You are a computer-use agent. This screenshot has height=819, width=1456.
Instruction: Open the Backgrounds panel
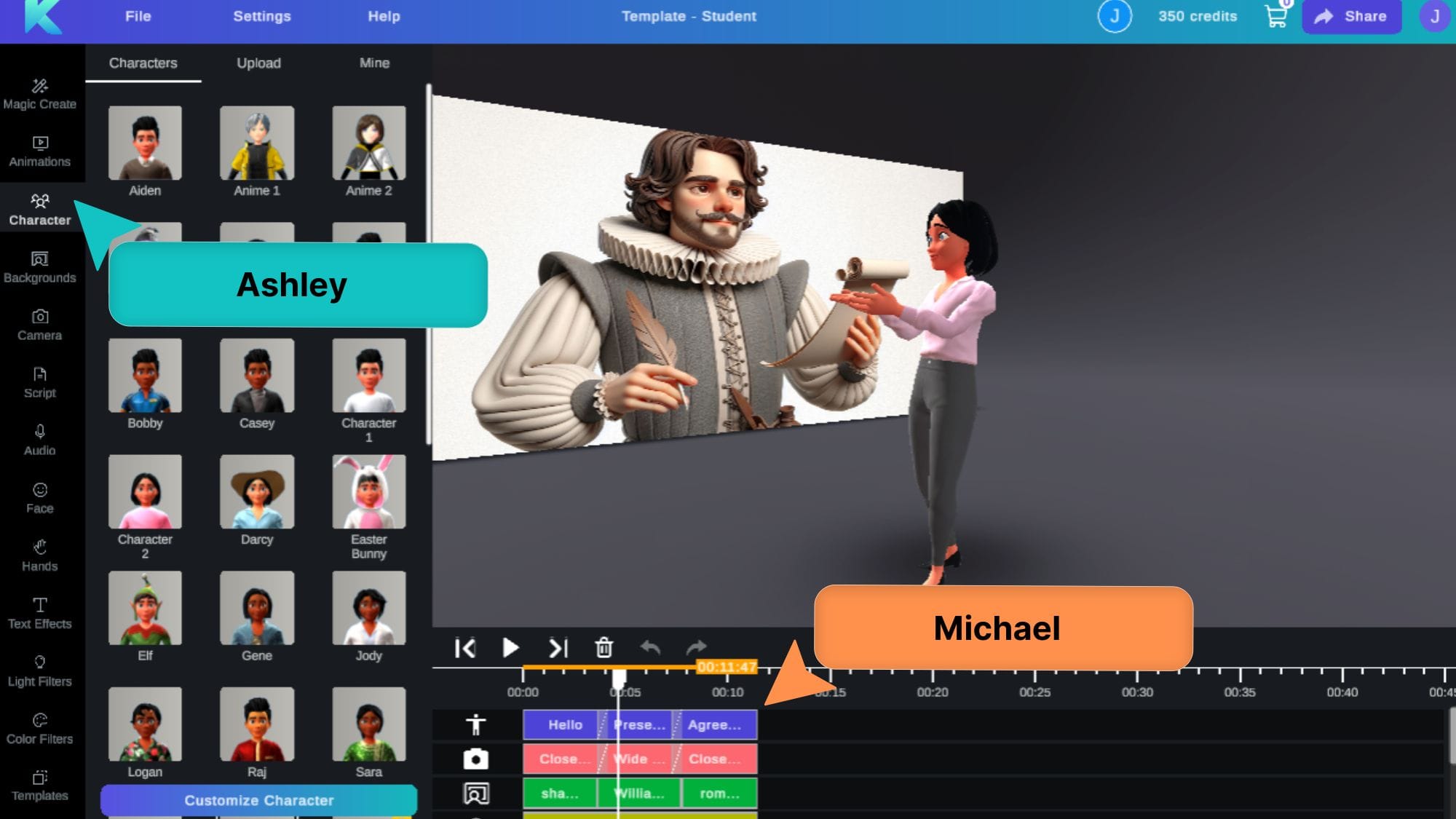click(40, 265)
